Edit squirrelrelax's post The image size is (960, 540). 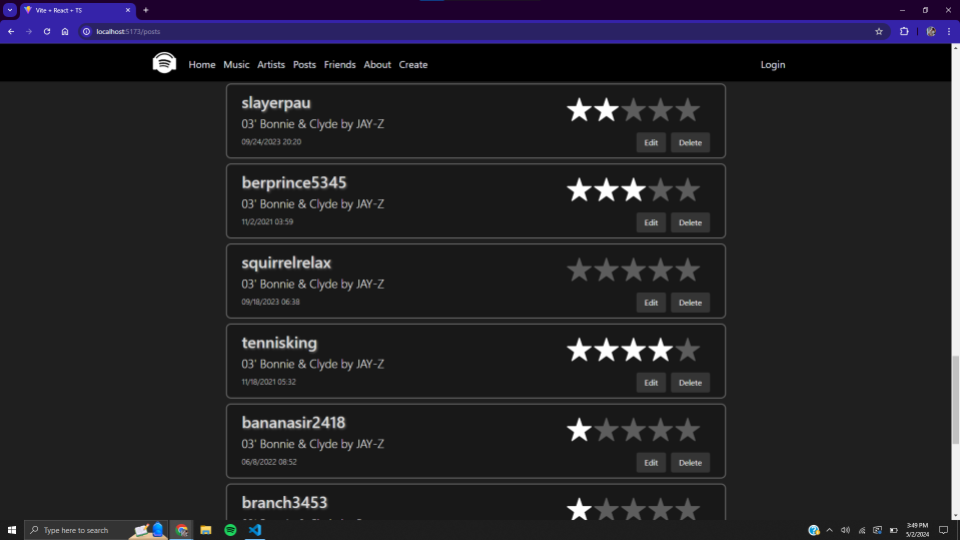point(651,302)
